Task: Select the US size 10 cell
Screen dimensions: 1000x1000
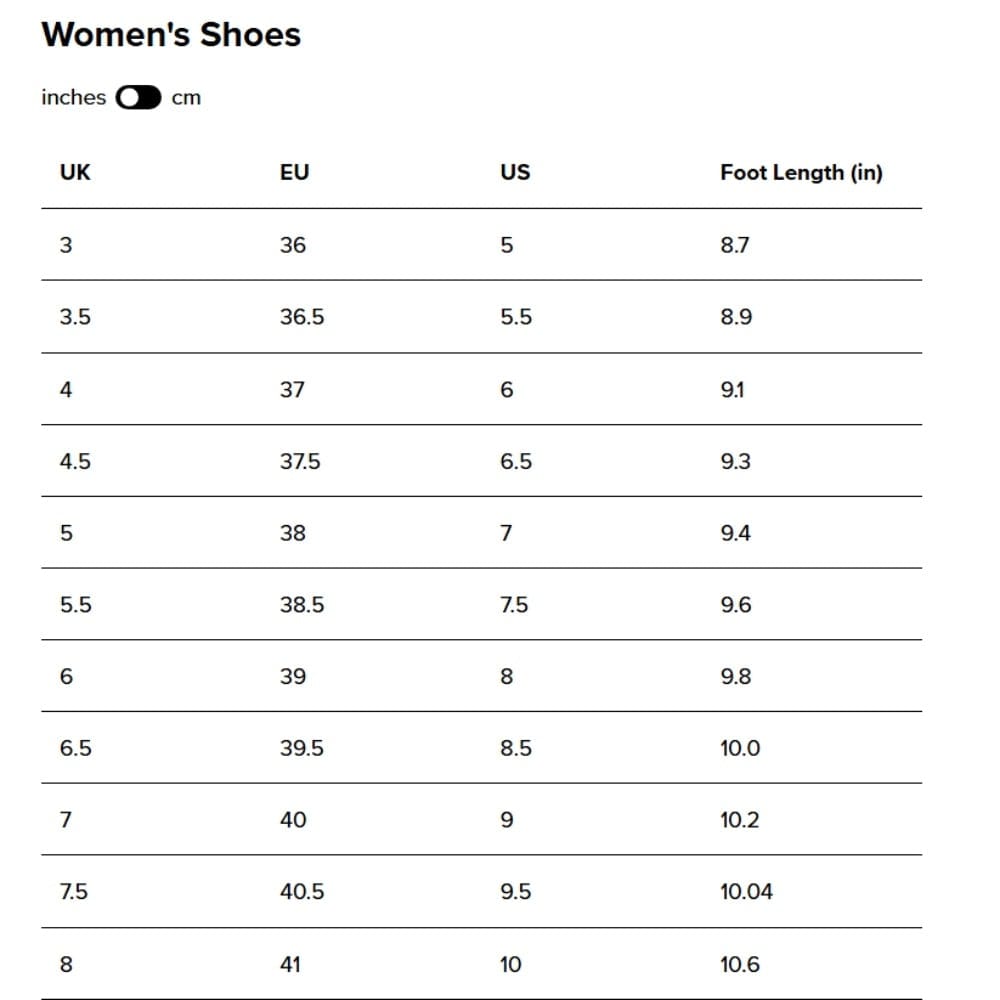Action: [510, 964]
